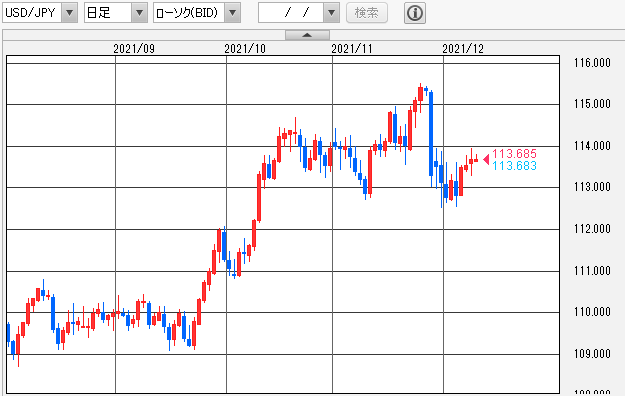Image resolution: width=625 pixels, height=396 pixels.
Task: Click the pink 113.685 price label
Action: point(514,154)
